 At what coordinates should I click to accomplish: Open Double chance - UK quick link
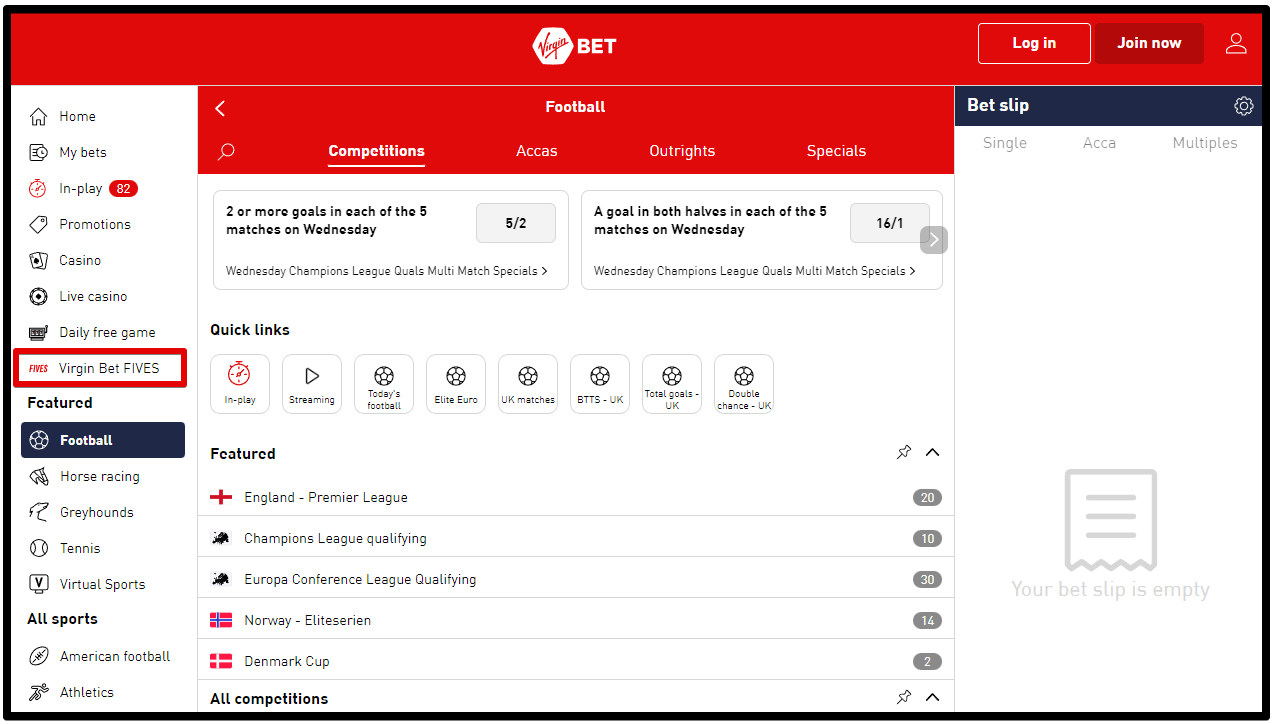[x=744, y=384]
